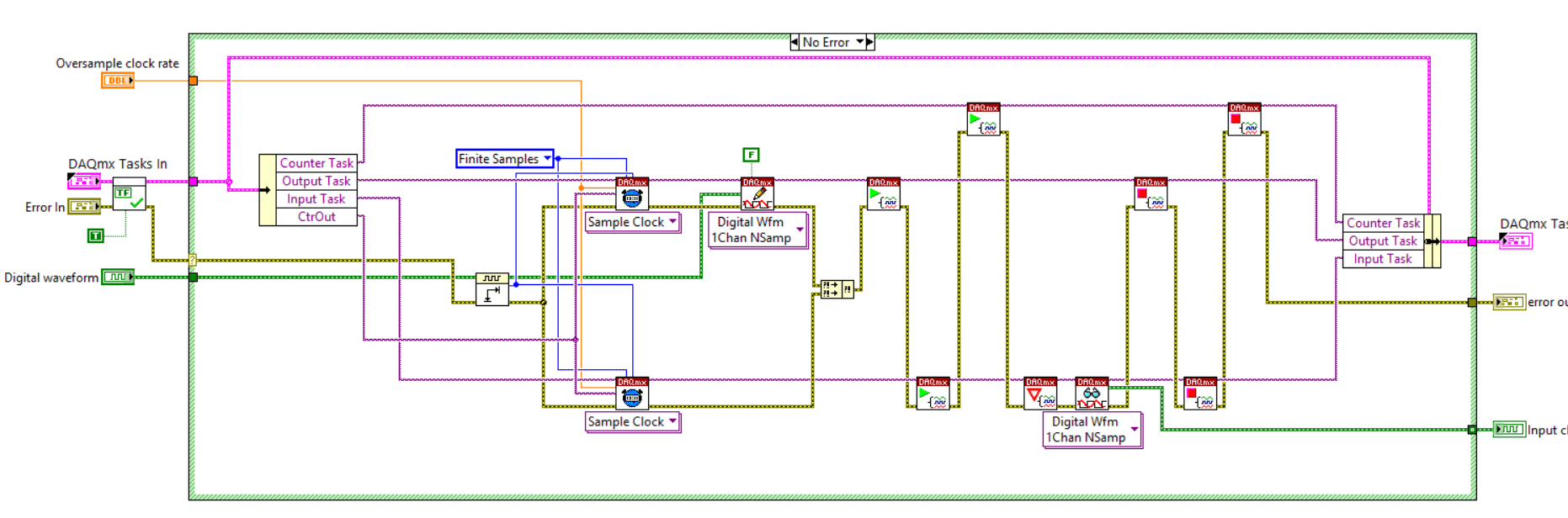Click the pink input tunnel on case border
This screenshot has width=1568, height=518.
pos(193,181)
